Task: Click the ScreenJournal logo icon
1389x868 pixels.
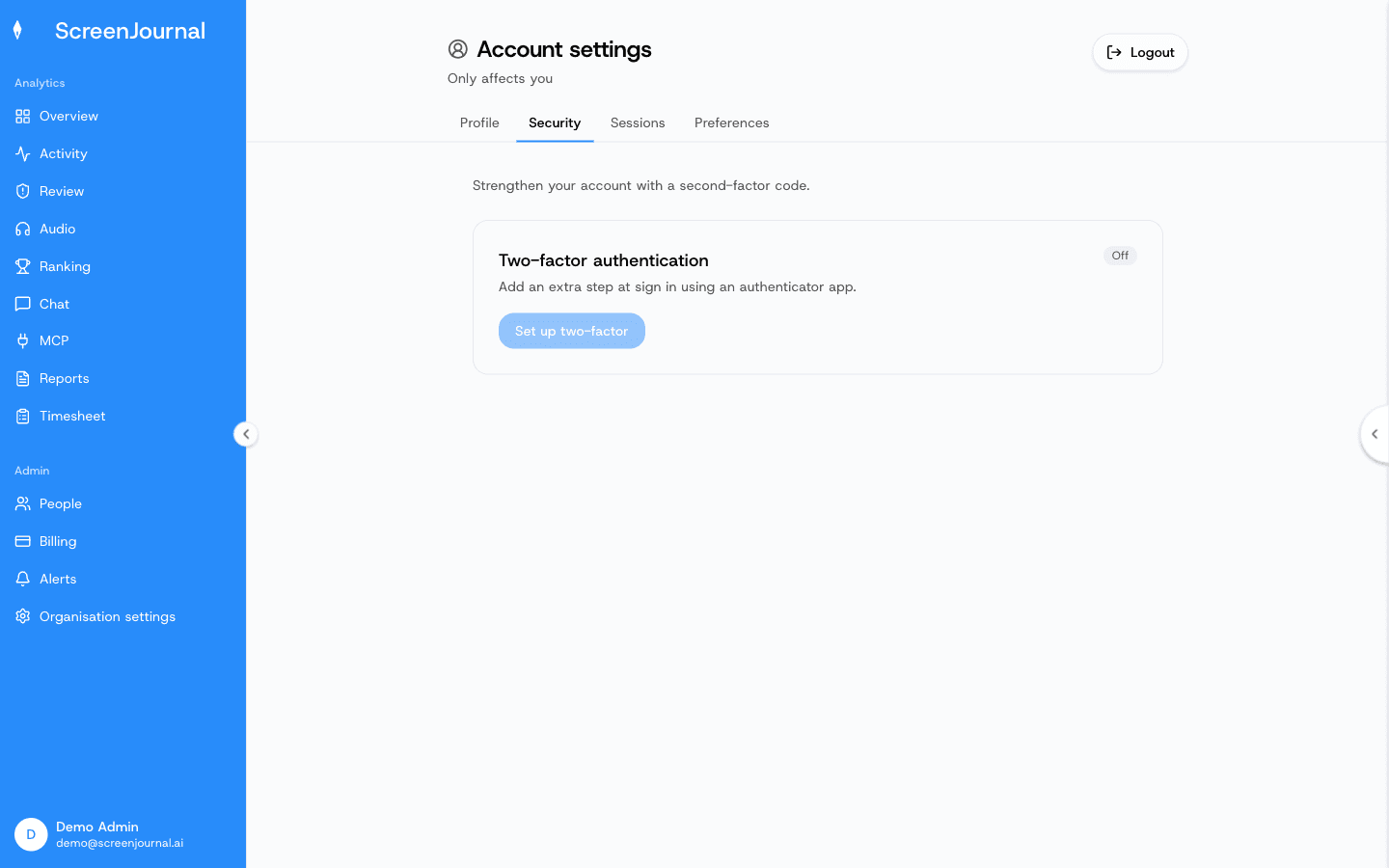Action: click(x=17, y=31)
